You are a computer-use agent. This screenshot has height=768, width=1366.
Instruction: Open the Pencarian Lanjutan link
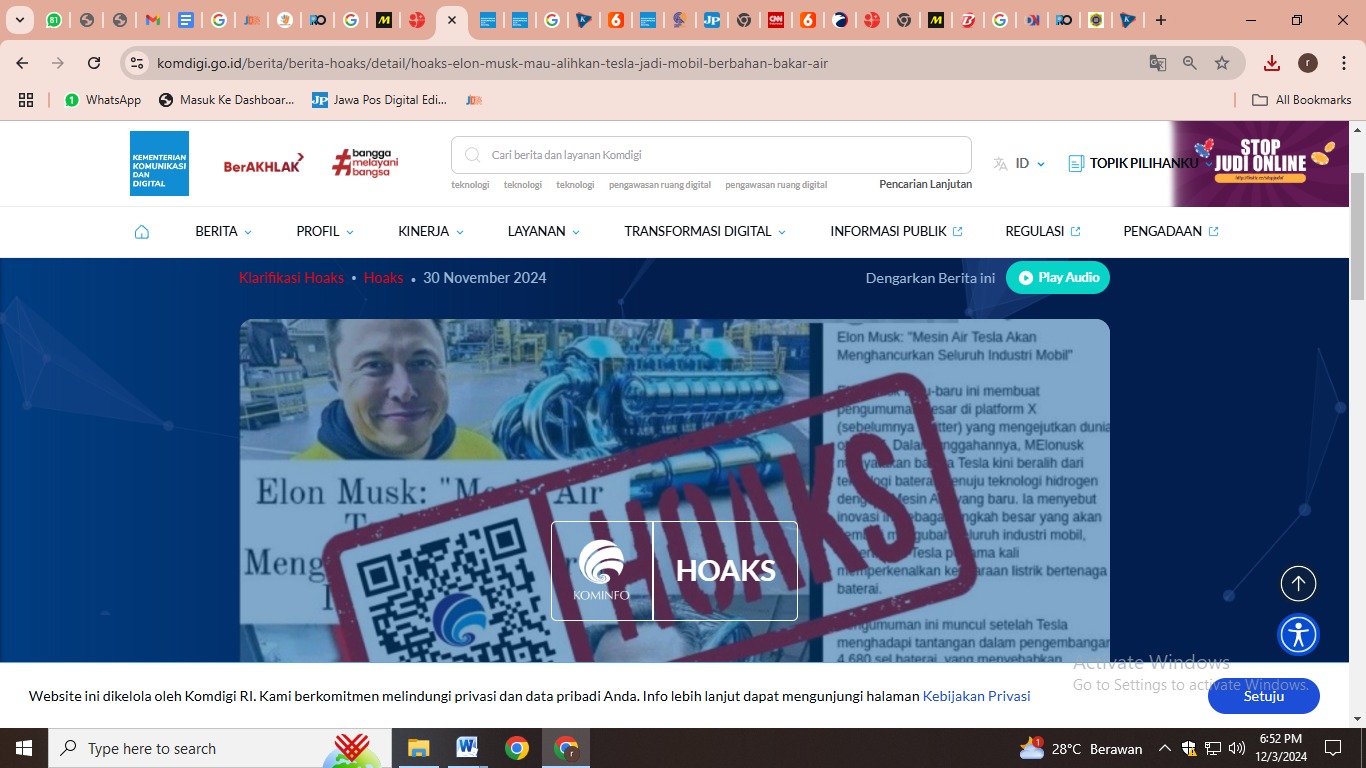[x=925, y=184]
